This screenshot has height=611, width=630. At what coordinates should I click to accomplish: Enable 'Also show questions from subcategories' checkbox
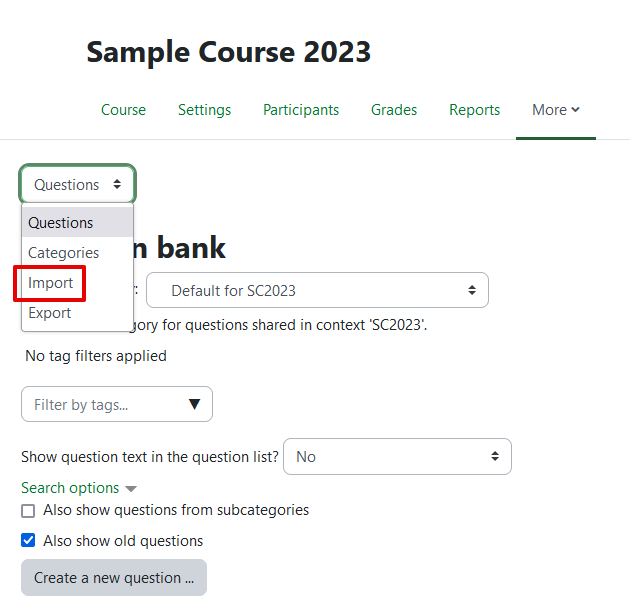point(29,511)
